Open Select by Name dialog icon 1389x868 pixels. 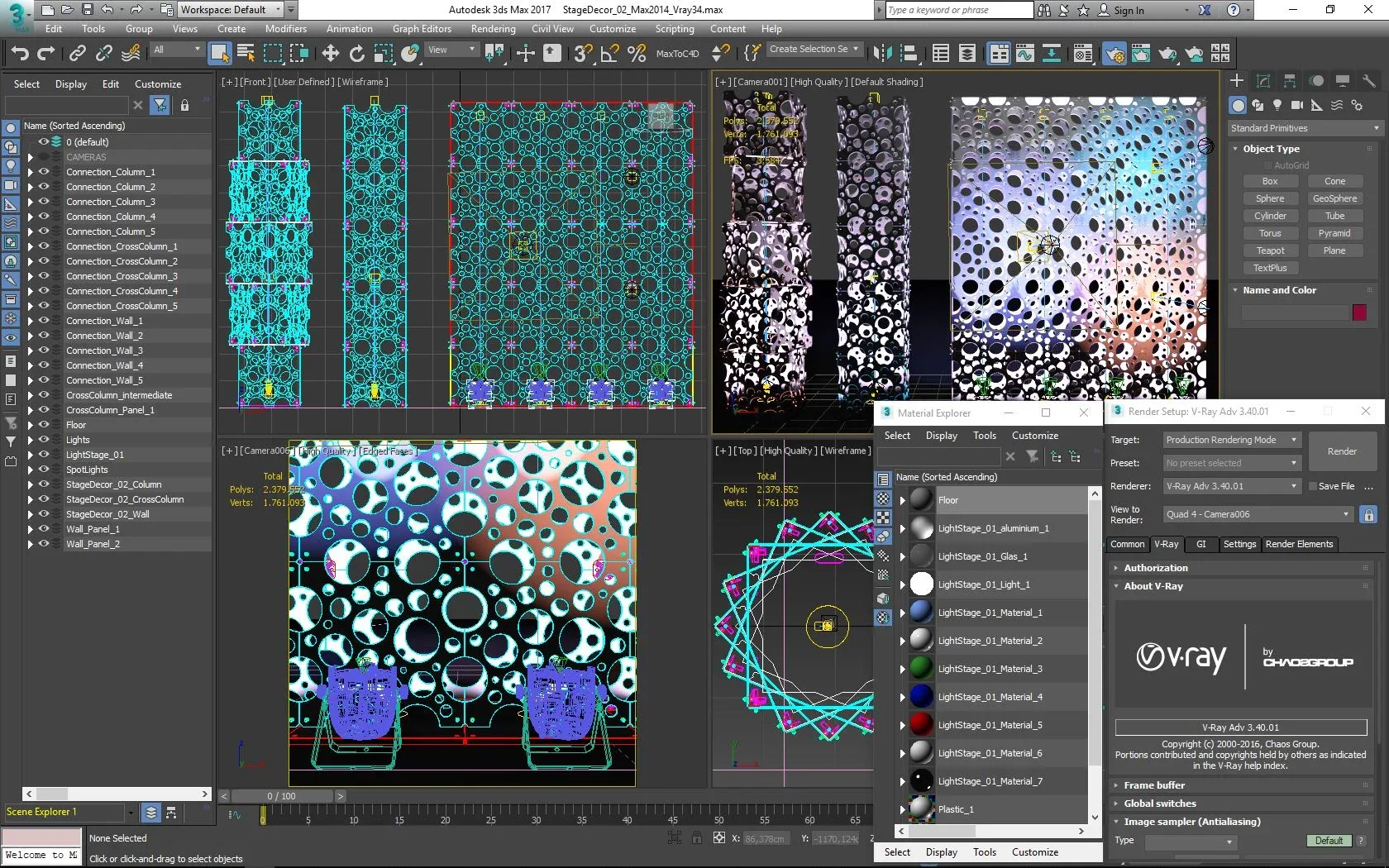[246, 54]
